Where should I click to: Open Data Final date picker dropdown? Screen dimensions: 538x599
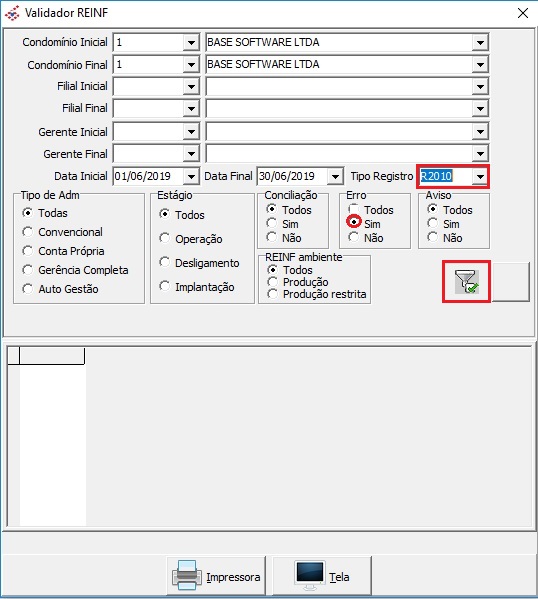(x=335, y=176)
